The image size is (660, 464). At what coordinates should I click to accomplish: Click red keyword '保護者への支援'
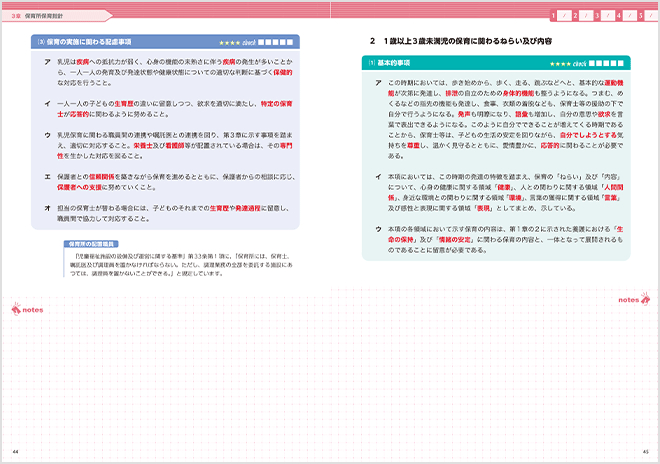click(x=80, y=187)
